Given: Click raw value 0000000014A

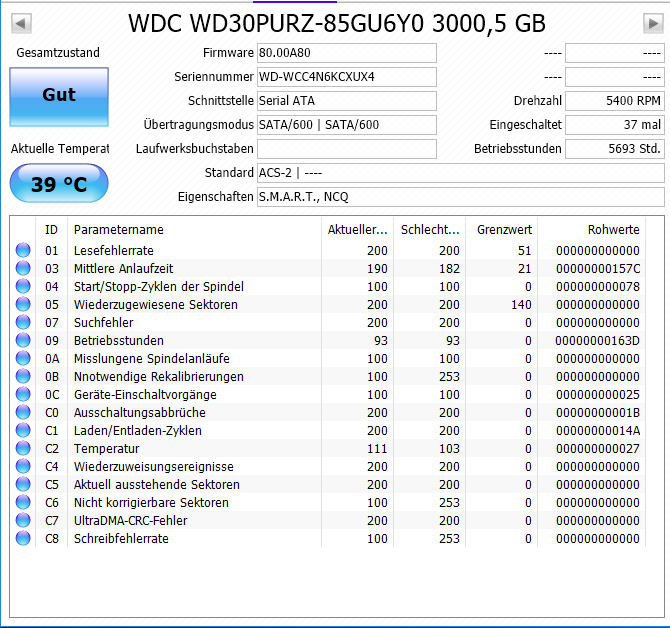Looking at the screenshot, I should click(x=598, y=430).
